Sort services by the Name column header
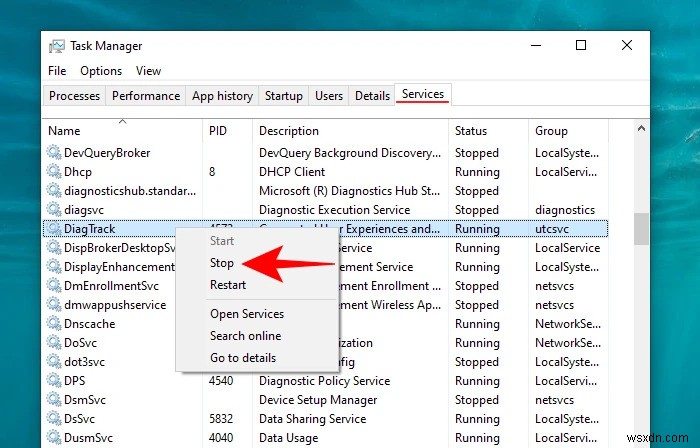Viewport: 700px width, 448px height. 123,131
